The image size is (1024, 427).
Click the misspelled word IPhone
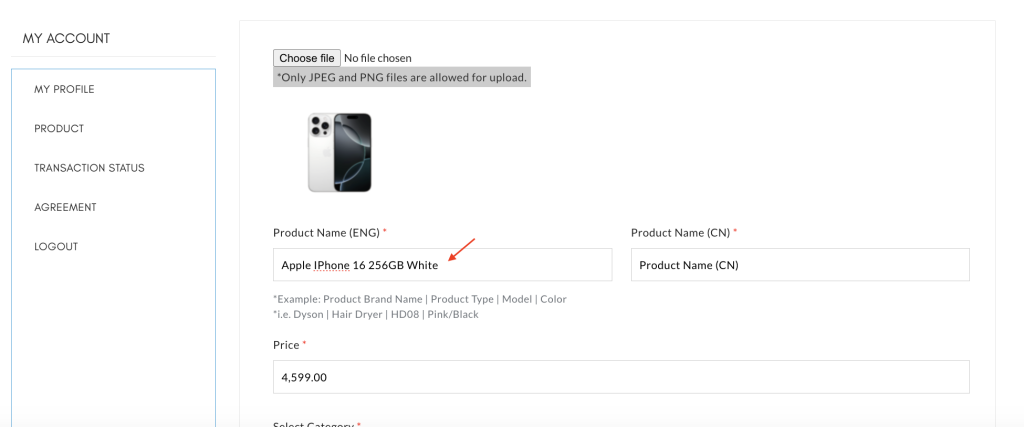[332, 265]
